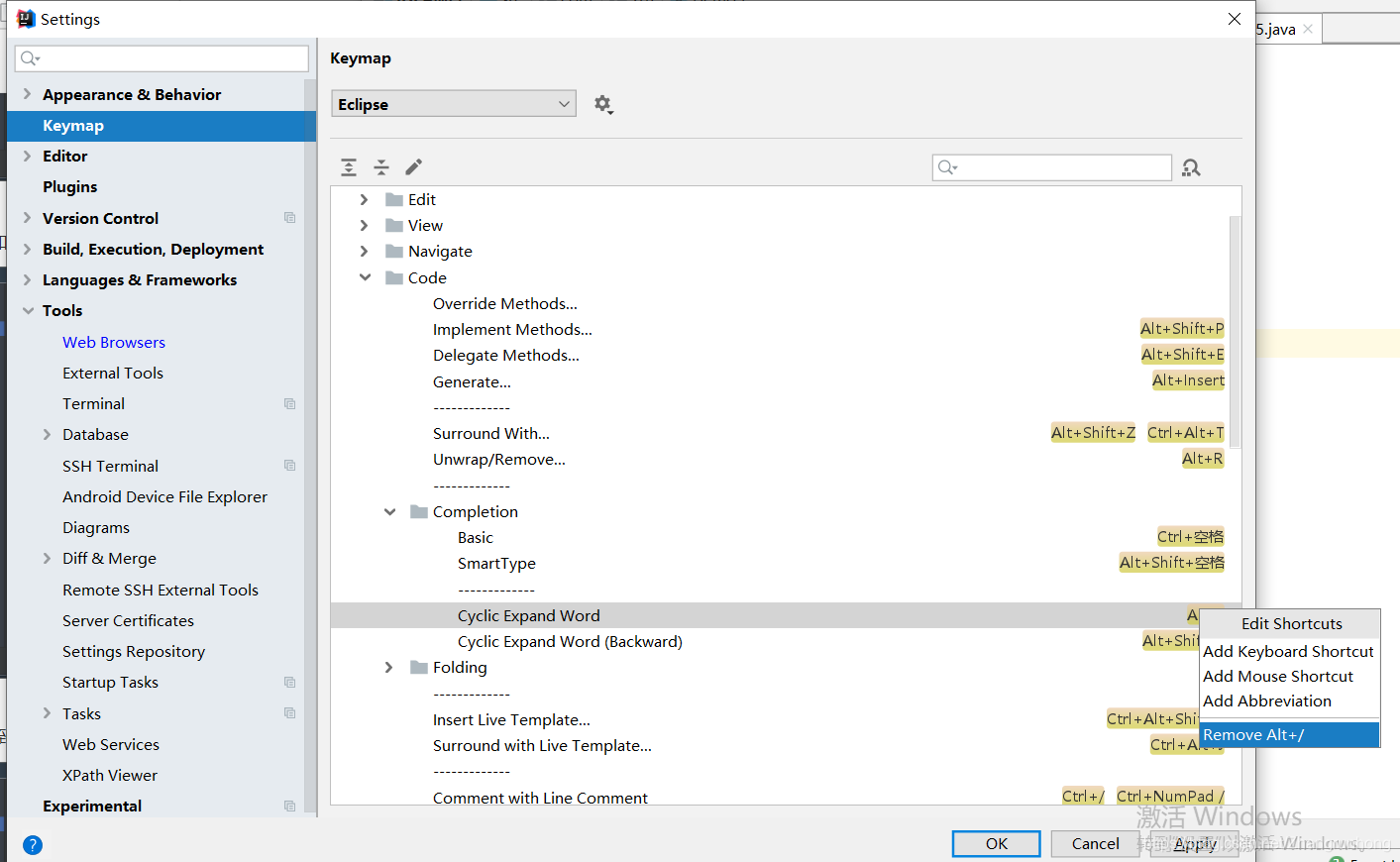Click the IntelliJ logo in title bar
Screen dimensions: 1400x862
[x=26, y=19]
